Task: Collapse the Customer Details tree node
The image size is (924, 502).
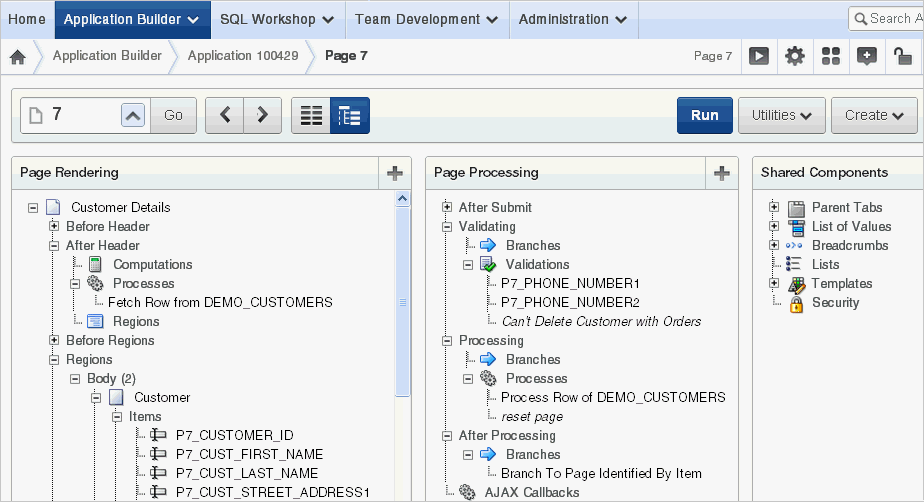Action: pyautogui.click(x=33, y=207)
